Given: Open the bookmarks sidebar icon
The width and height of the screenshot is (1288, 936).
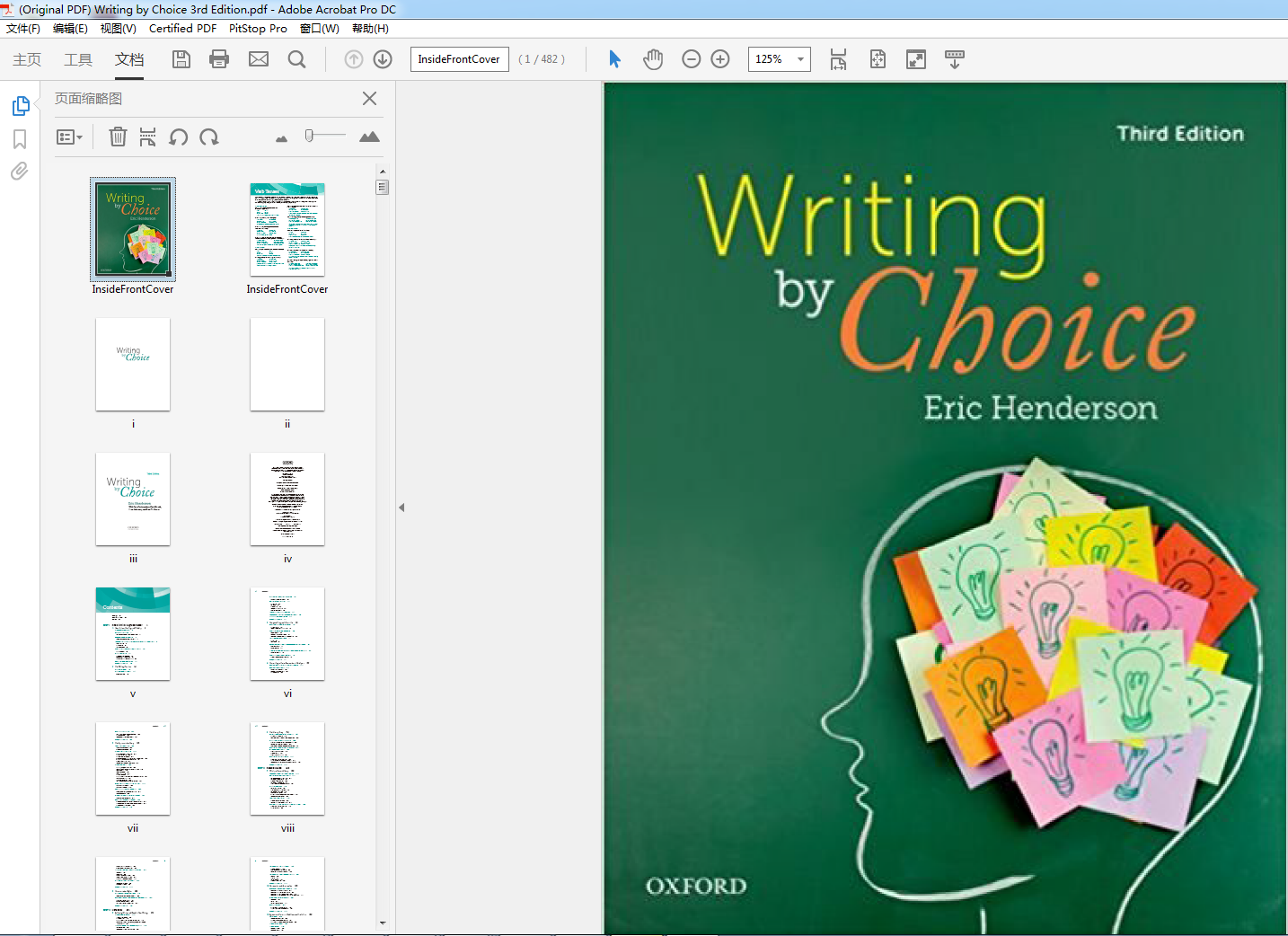Looking at the screenshot, I should 20,139.
